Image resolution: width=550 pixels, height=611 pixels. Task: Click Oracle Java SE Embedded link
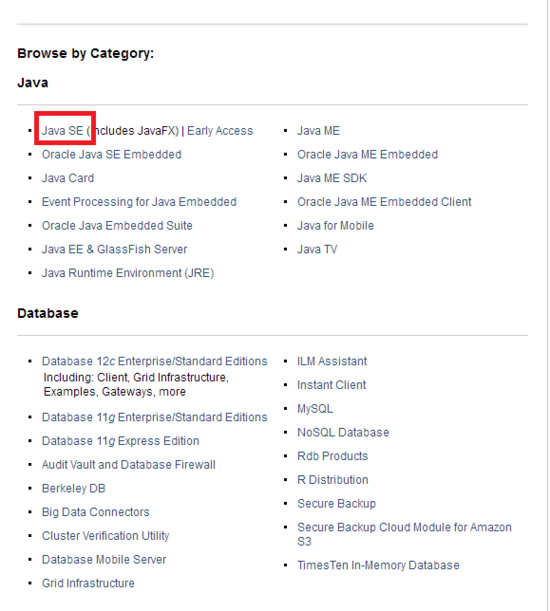111,154
